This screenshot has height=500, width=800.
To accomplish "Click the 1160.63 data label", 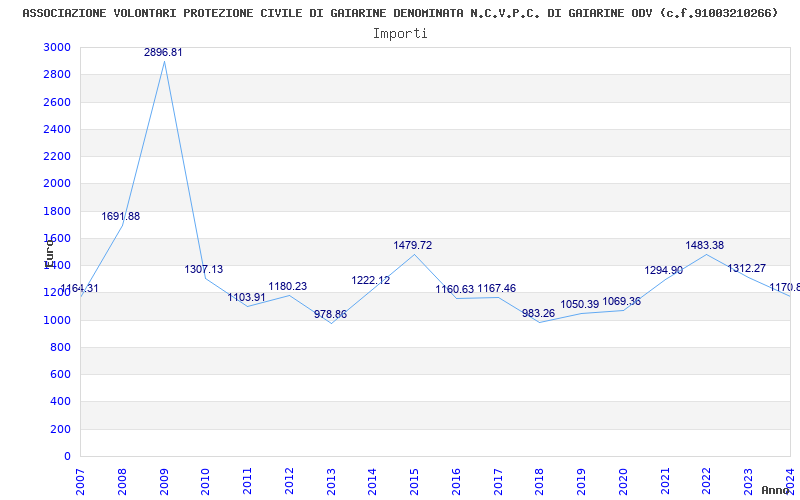I will (455, 290).
